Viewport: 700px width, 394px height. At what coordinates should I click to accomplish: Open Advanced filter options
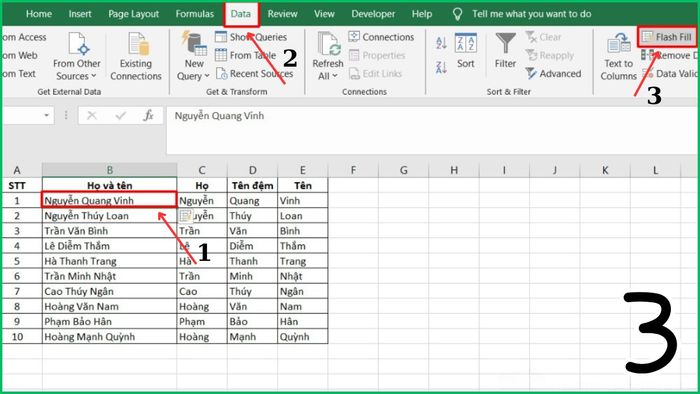tap(553, 74)
